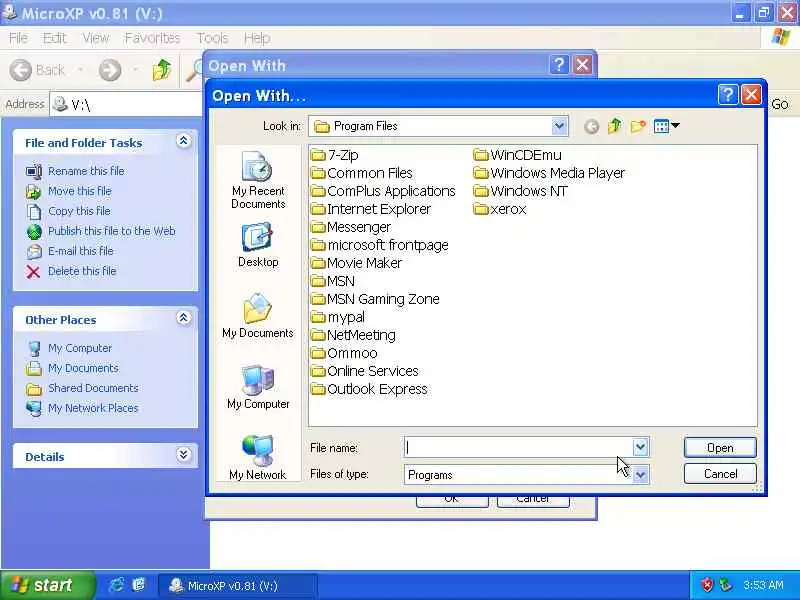The height and width of the screenshot is (600, 800).
Task: Expand the Look in dropdown
Action: coord(559,126)
